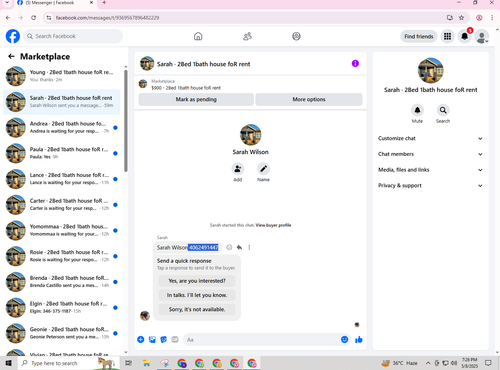The width and height of the screenshot is (500, 370).
Task: Click Sarah Wilson profile picture in chat
Action: (x=250, y=134)
